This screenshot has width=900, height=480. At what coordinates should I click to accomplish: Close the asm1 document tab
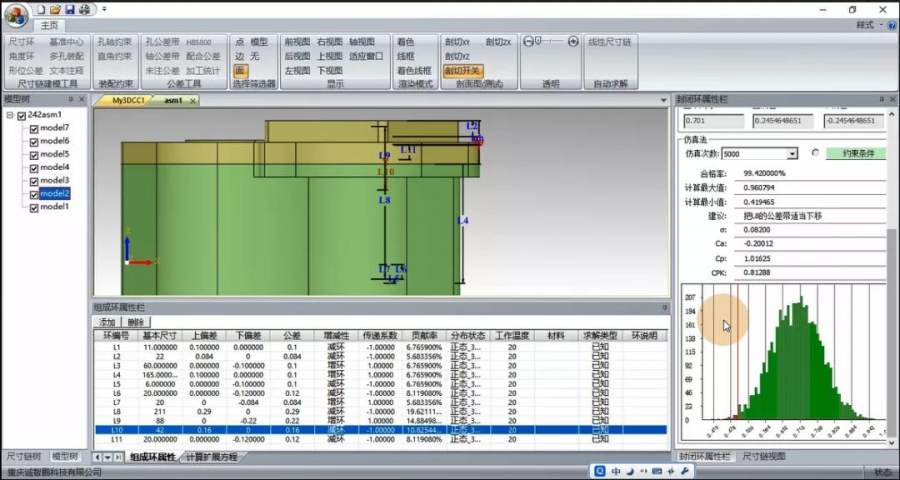pos(192,101)
